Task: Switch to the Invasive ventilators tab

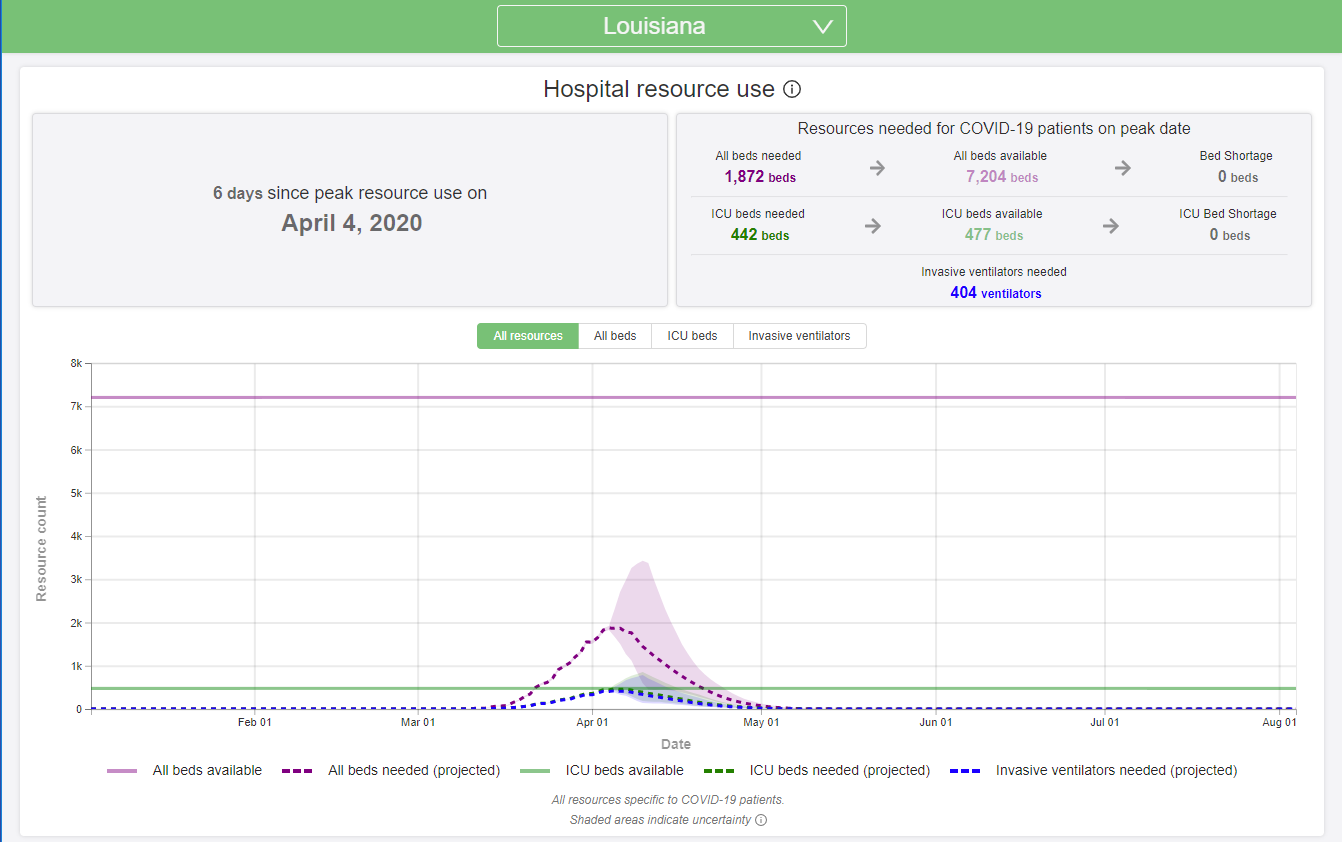Action: (799, 336)
